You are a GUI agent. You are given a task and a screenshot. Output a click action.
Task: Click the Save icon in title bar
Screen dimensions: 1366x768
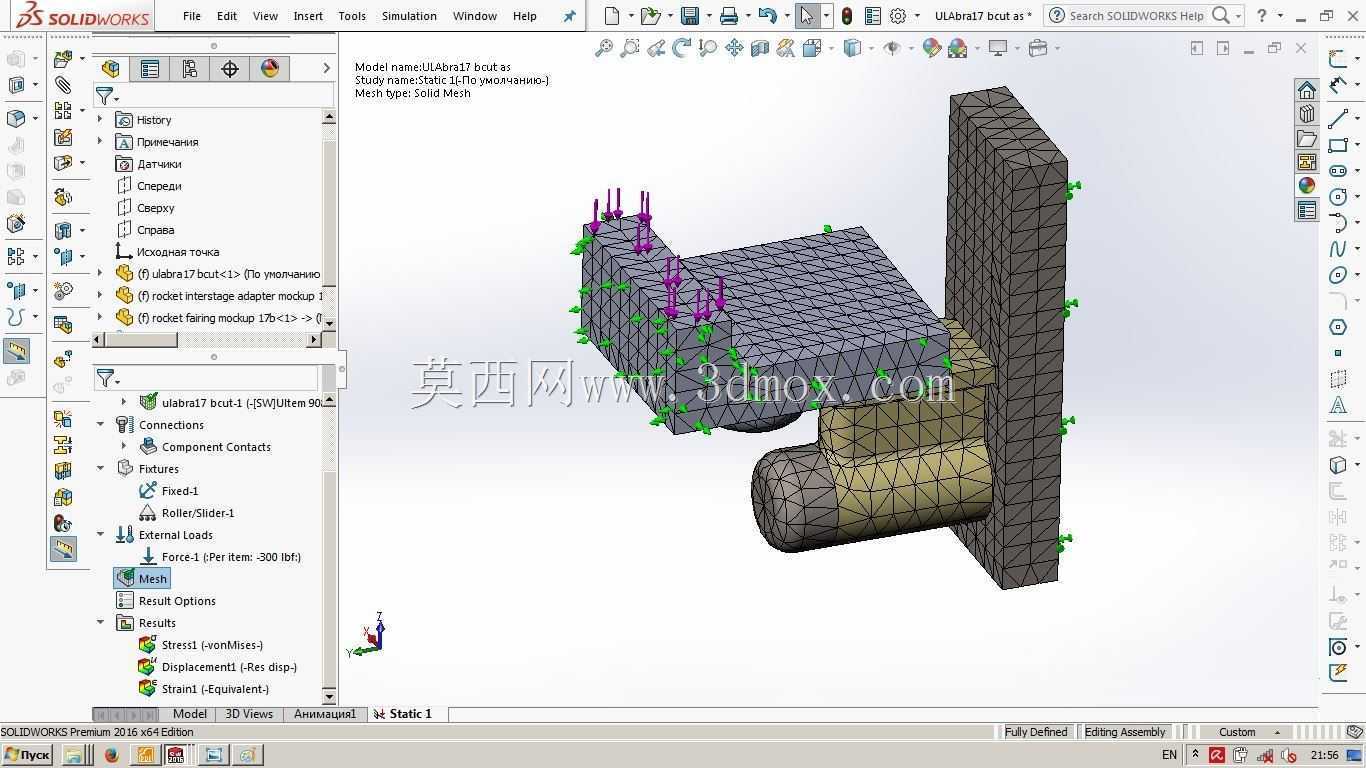tap(690, 16)
